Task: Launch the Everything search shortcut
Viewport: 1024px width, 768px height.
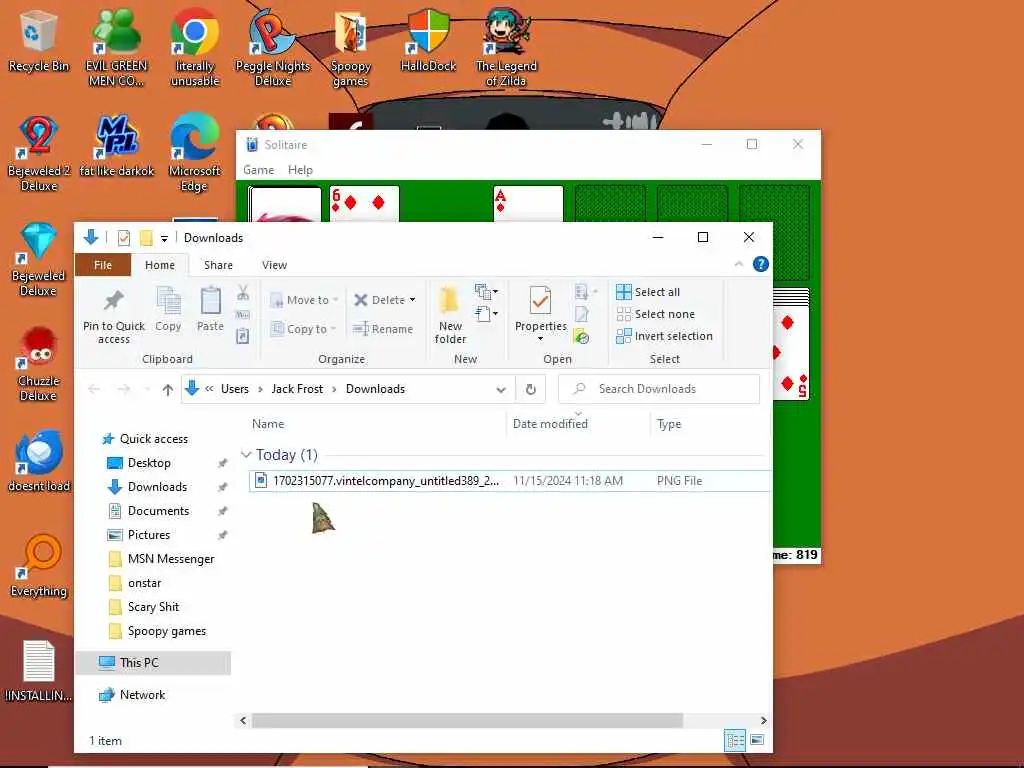Action: [x=39, y=566]
